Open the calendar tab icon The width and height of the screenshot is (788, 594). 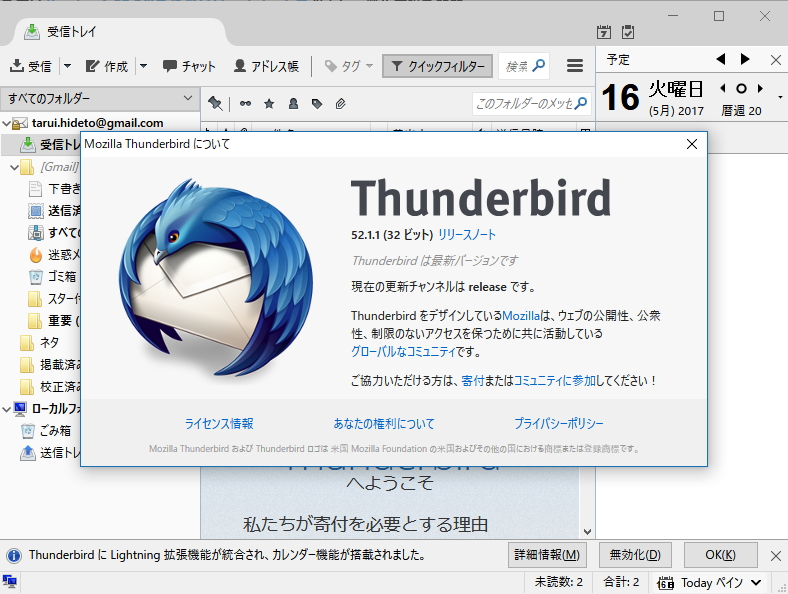(604, 32)
